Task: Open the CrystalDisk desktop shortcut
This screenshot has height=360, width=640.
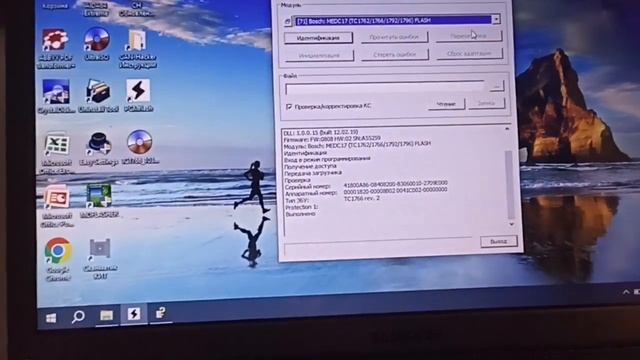Action: click(56, 96)
